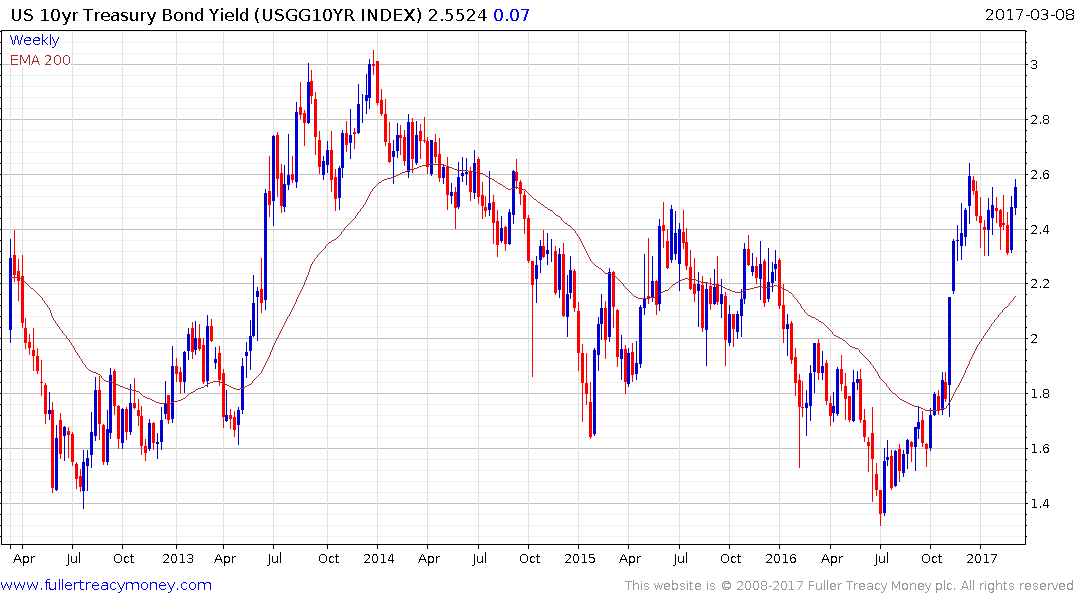
Task: Click the 'EMA 200' legend label
Action: [x=40, y=60]
